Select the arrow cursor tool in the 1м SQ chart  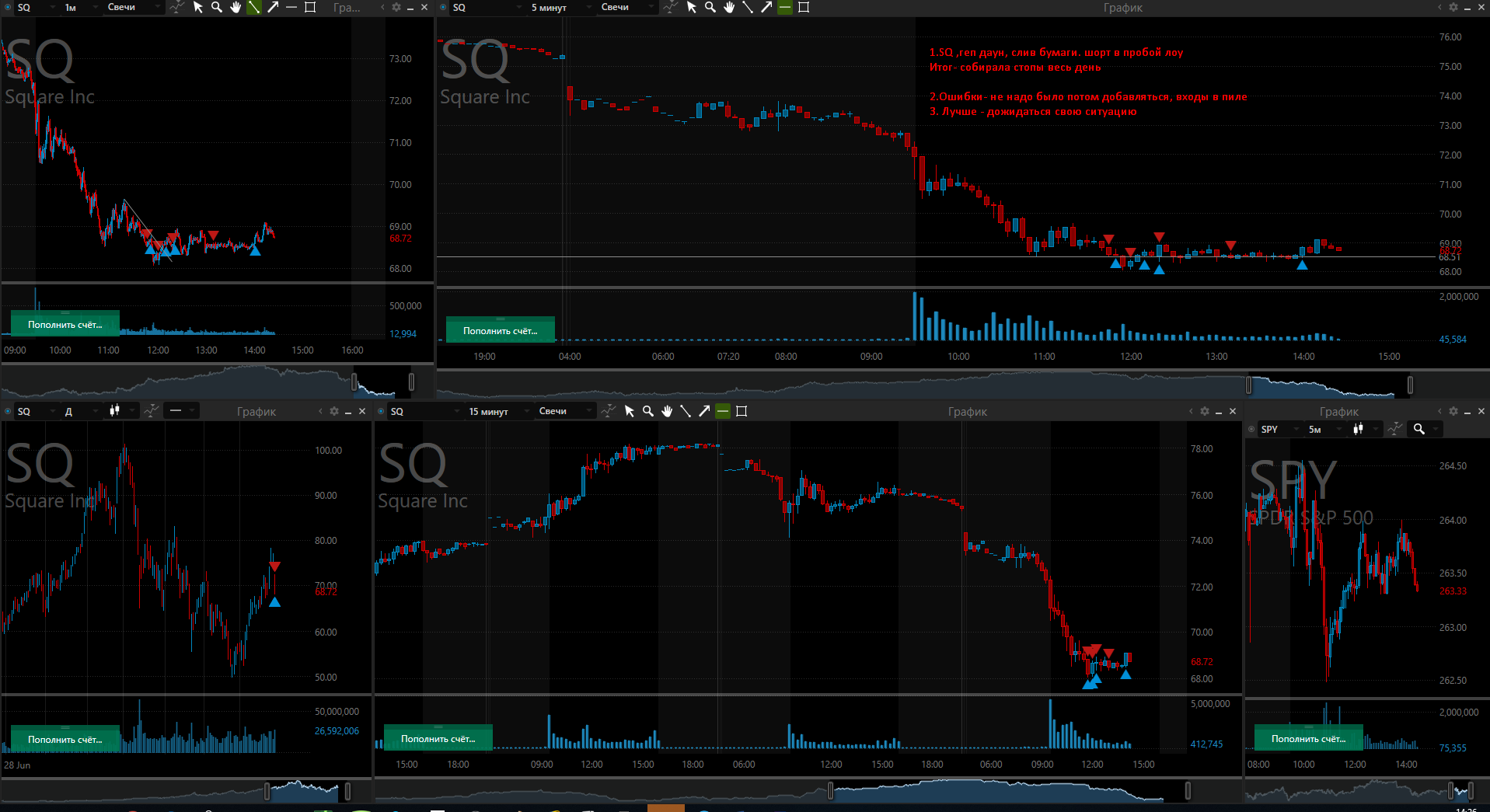tap(198, 7)
